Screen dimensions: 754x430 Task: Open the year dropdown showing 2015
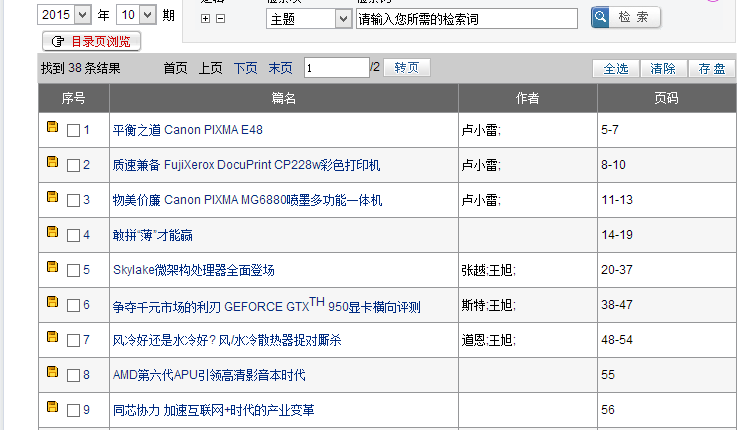coord(64,15)
